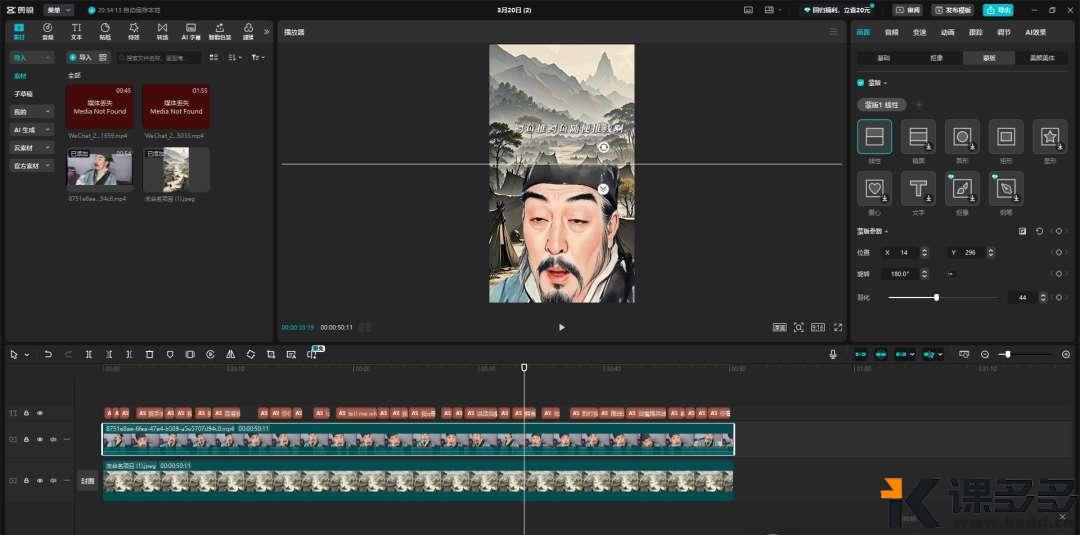The image size is (1080, 535).
Task: Expand the 云素材 sidebar category
Action: coord(32,148)
